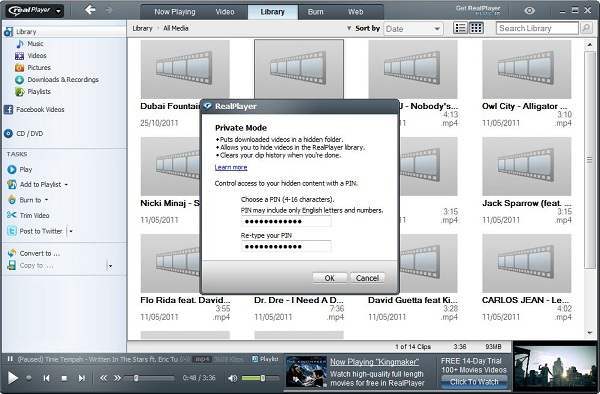The image size is (600, 394).
Task: Click the Click To Watch button
Action: (474, 381)
